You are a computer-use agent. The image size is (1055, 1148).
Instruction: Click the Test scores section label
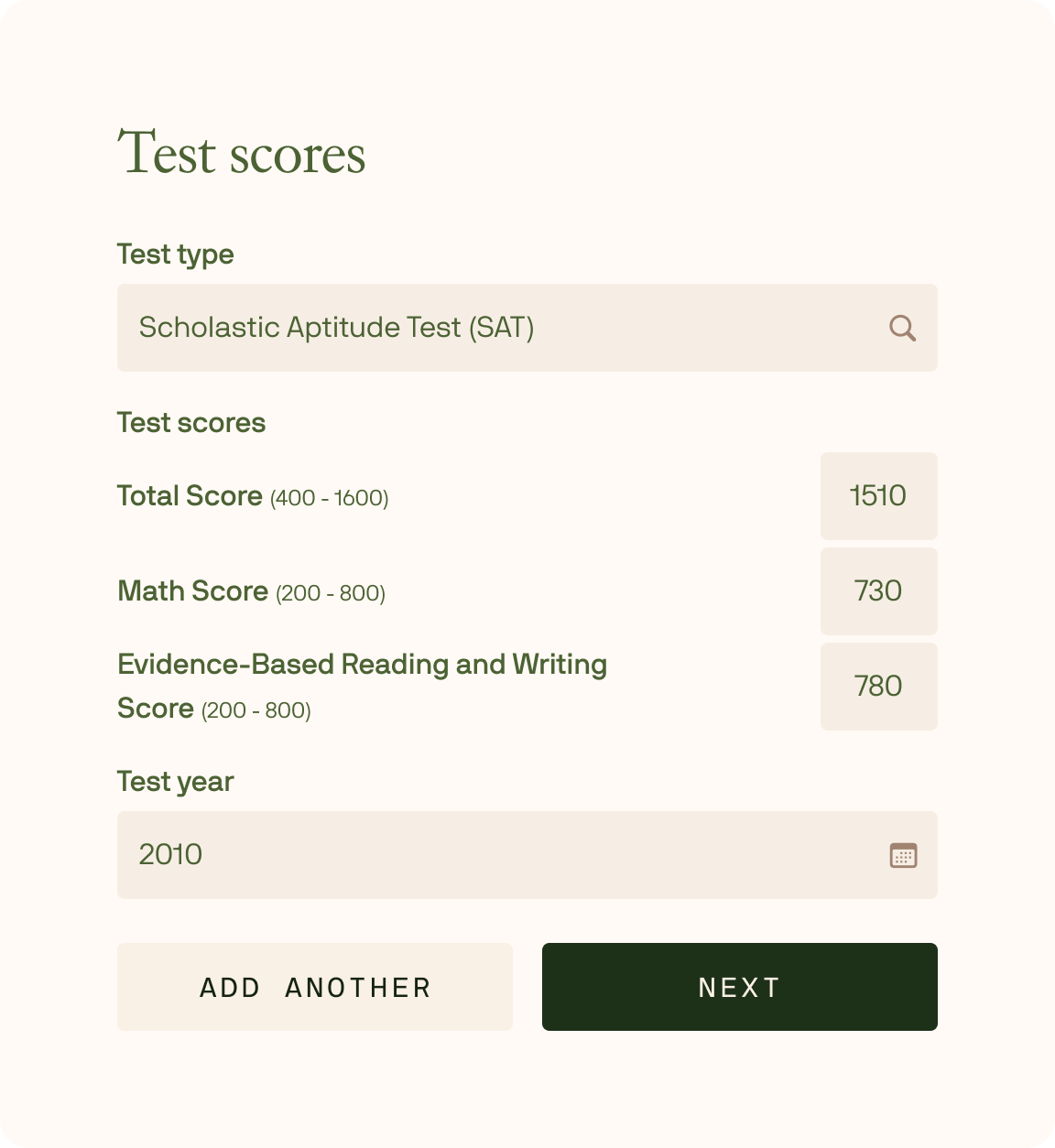190,422
